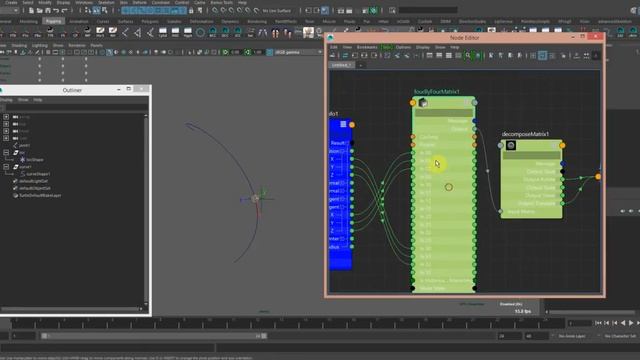Add a new tab with plus button
The height and width of the screenshot is (360, 640).
click(x=360, y=65)
